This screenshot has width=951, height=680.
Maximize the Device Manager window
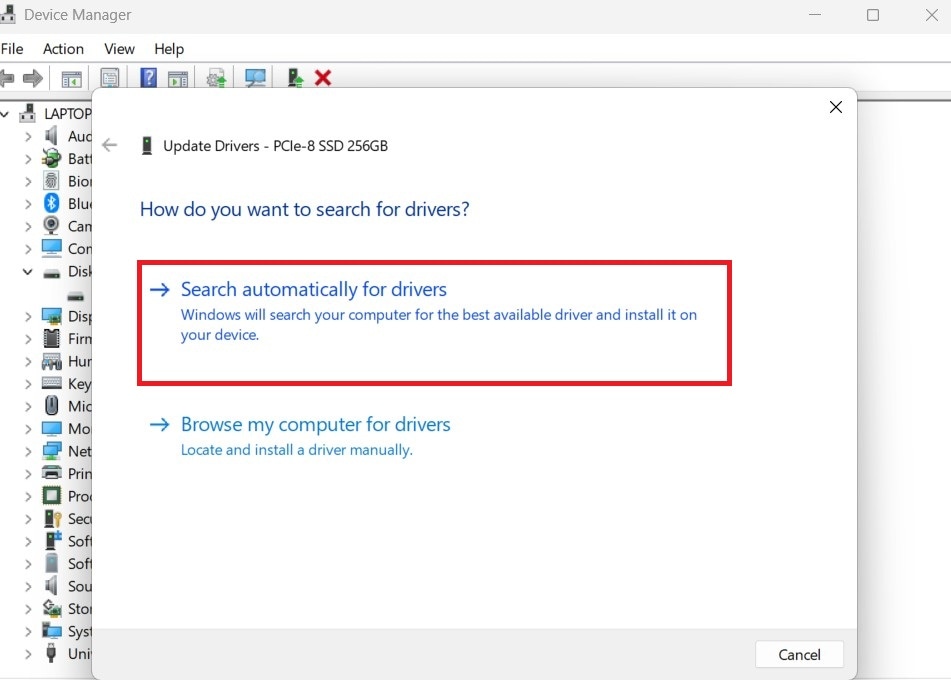click(x=873, y=15)
